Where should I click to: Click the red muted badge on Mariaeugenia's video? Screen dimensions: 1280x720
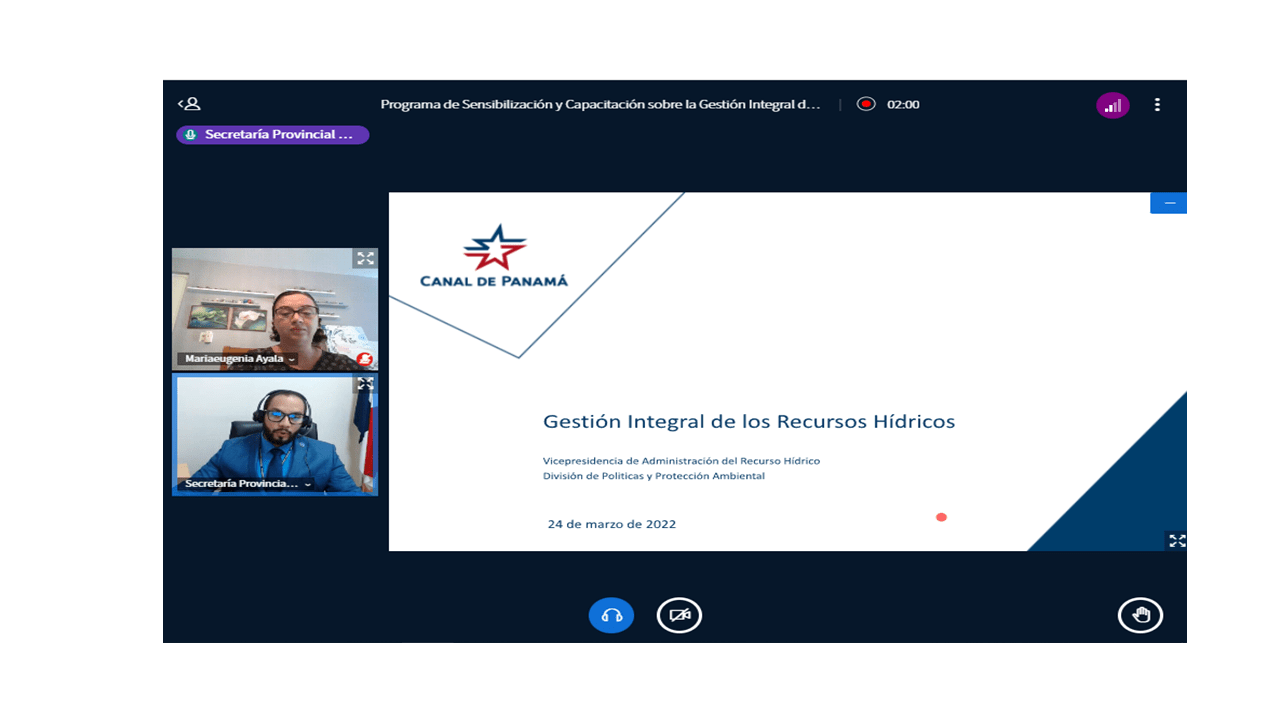[x=365, y=359]
